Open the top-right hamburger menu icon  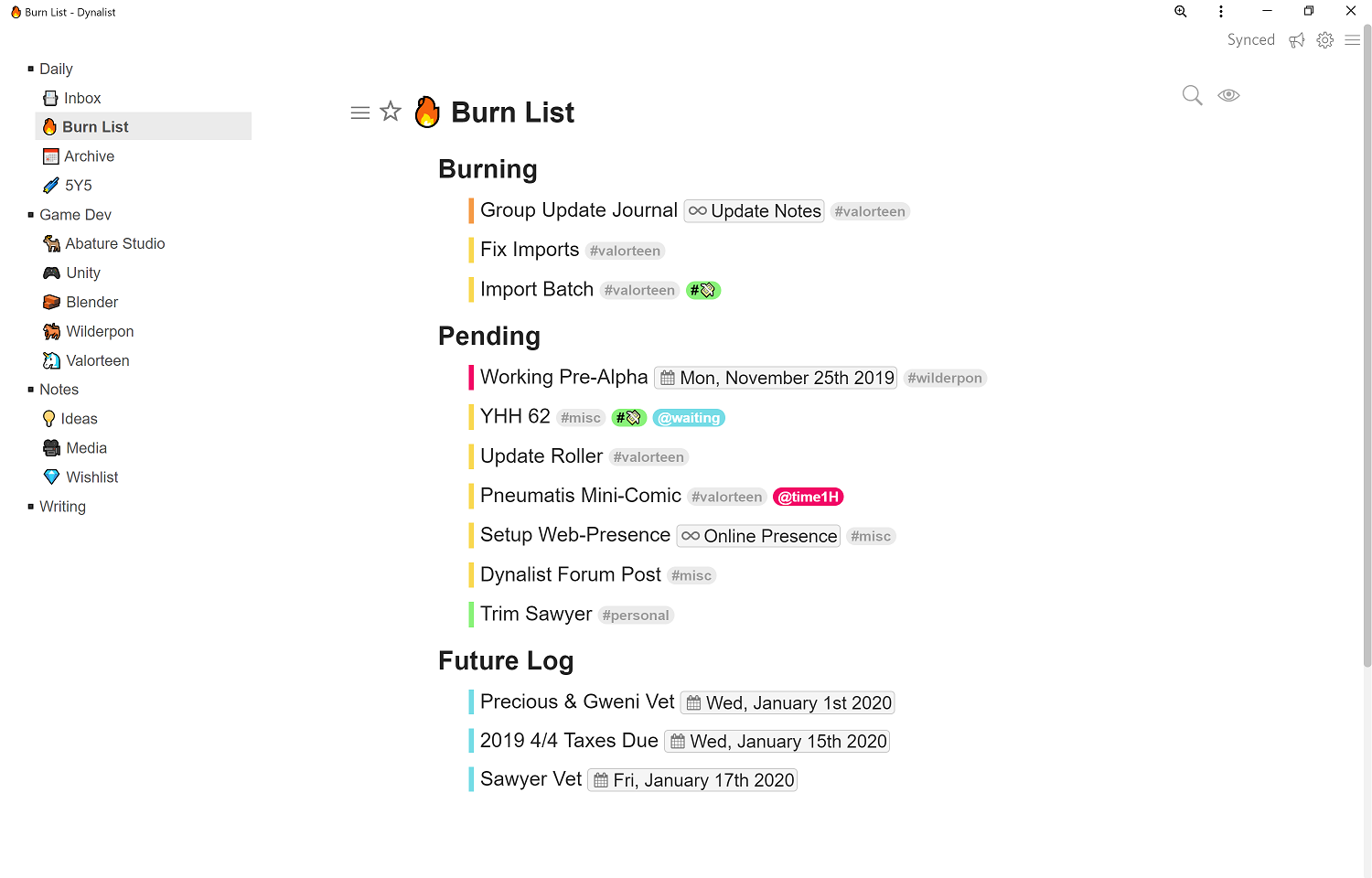(1353, 40)
